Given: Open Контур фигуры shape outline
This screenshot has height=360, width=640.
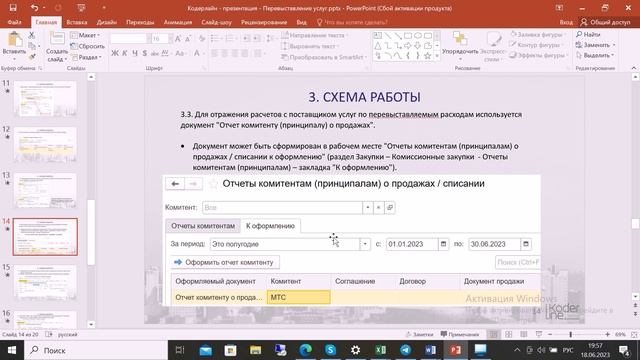Looking at the screenshot, I should click(x=536, y=45).
